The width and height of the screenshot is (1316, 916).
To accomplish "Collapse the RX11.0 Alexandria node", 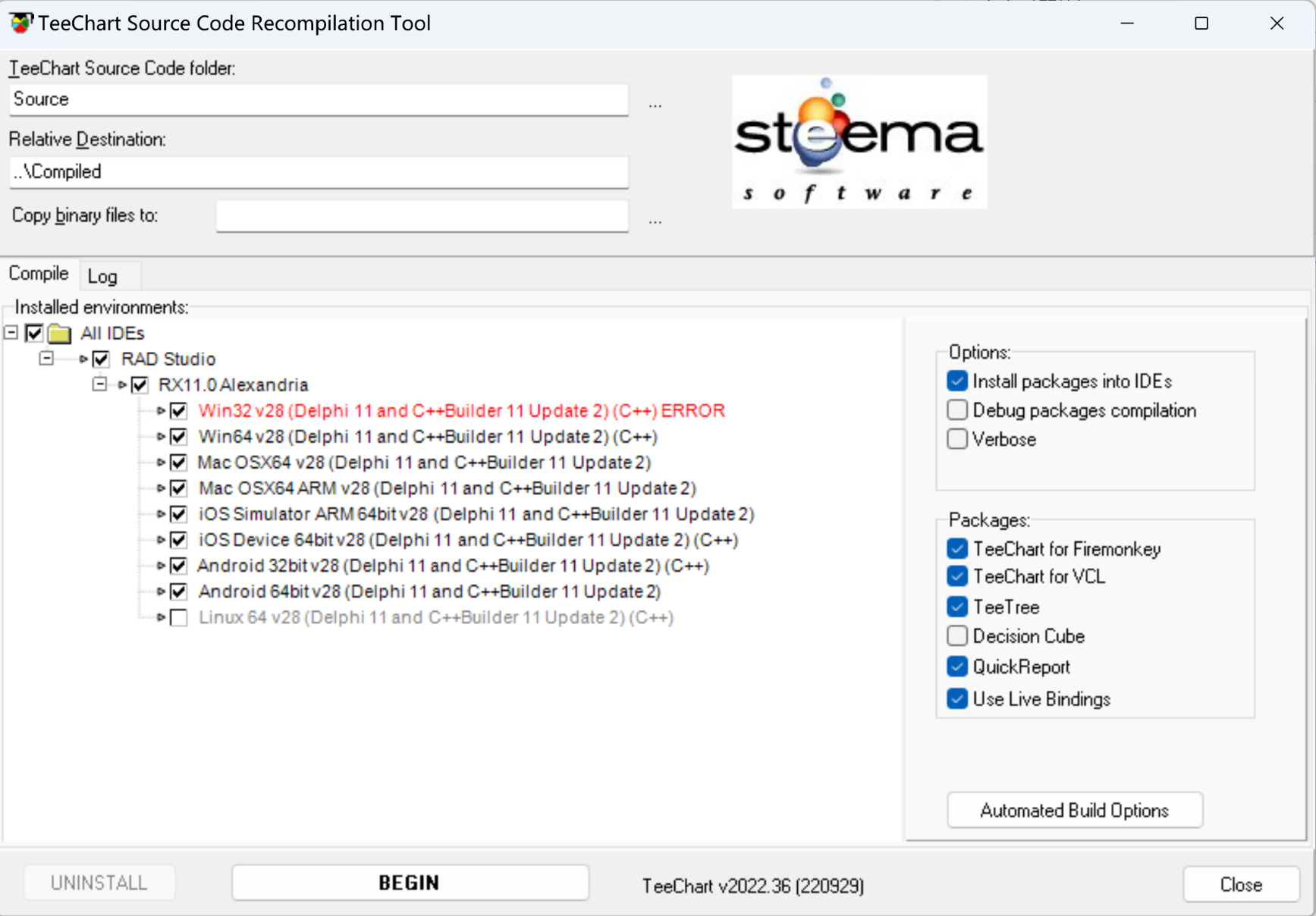I will [99, 384].
